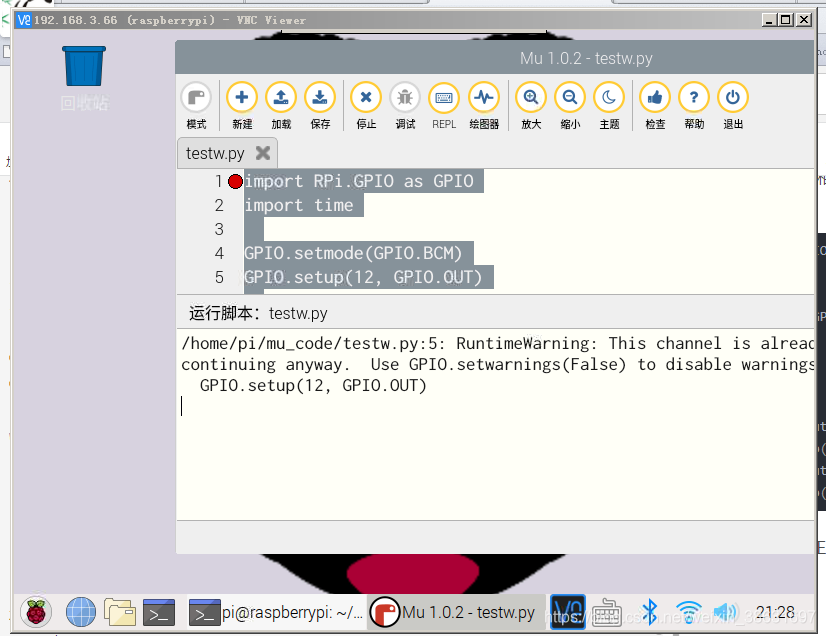Click the RuntimeWarning line in output
826x636 pixels.
coord(497,344)
